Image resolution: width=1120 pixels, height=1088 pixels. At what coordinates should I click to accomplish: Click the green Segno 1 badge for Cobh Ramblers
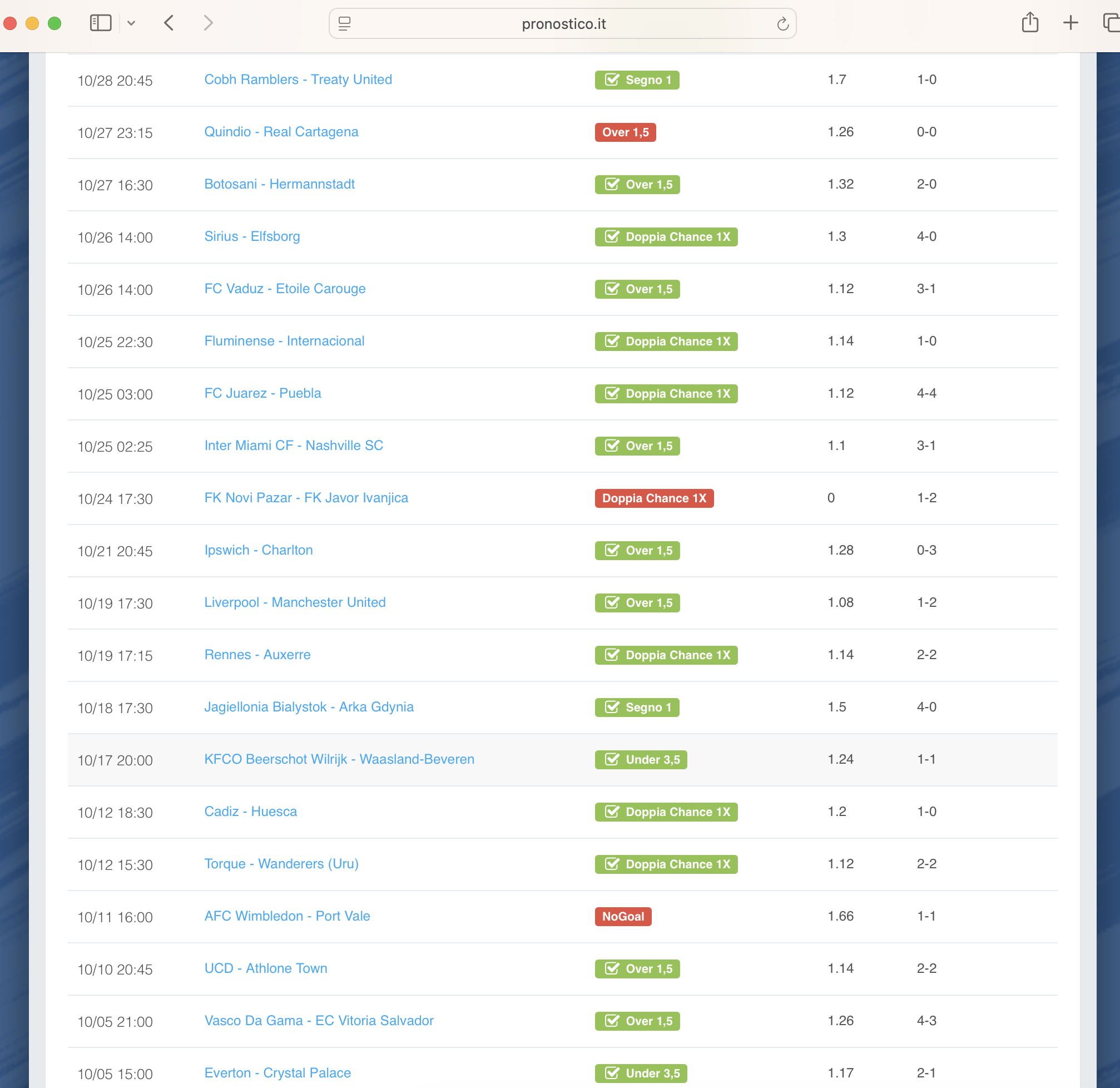pyautogui.click(x=637, y=80)
